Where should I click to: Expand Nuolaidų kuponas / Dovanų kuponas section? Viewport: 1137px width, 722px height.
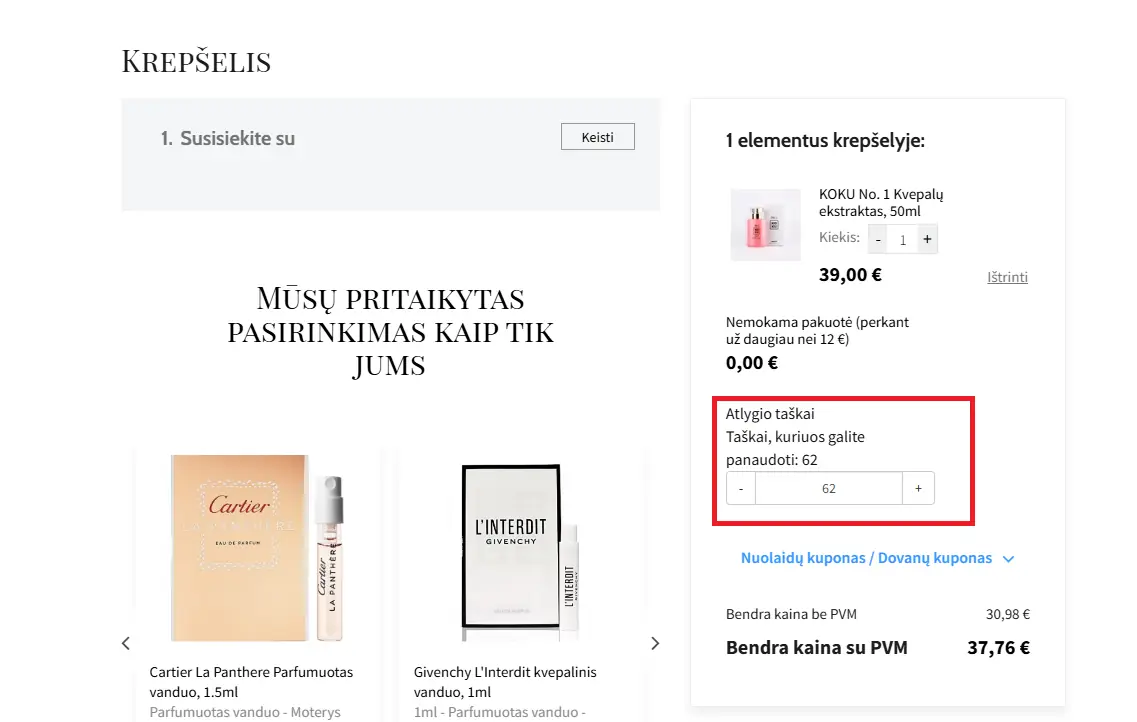point(866,558)
